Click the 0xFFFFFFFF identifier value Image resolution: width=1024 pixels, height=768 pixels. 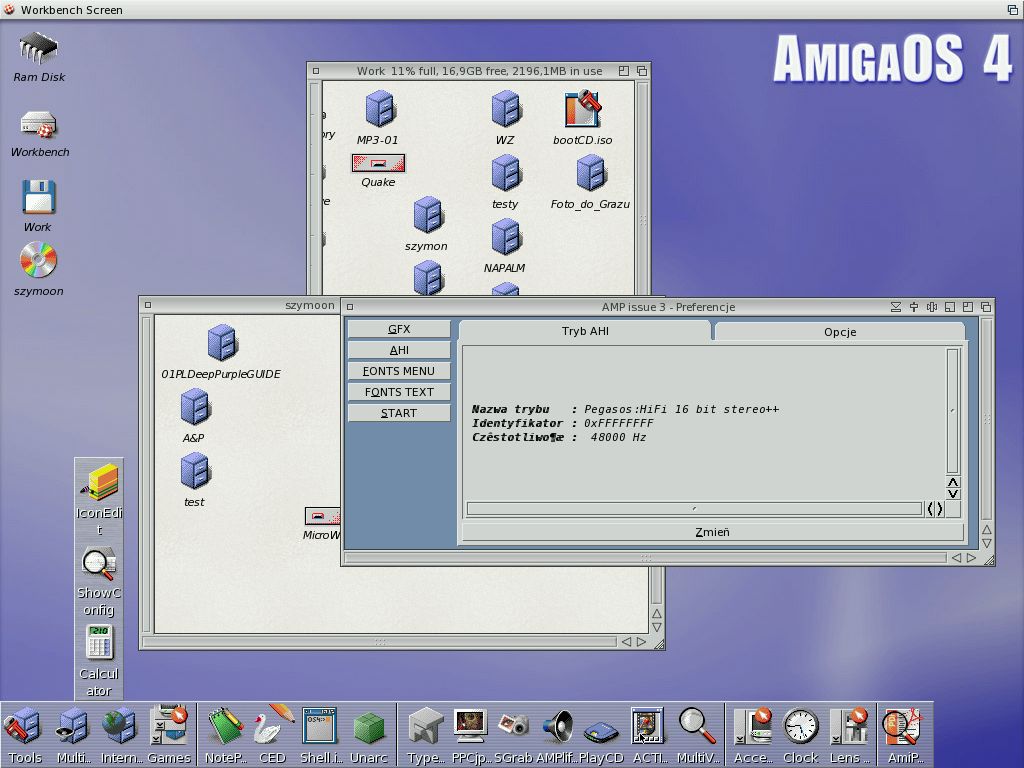[618, 423]
